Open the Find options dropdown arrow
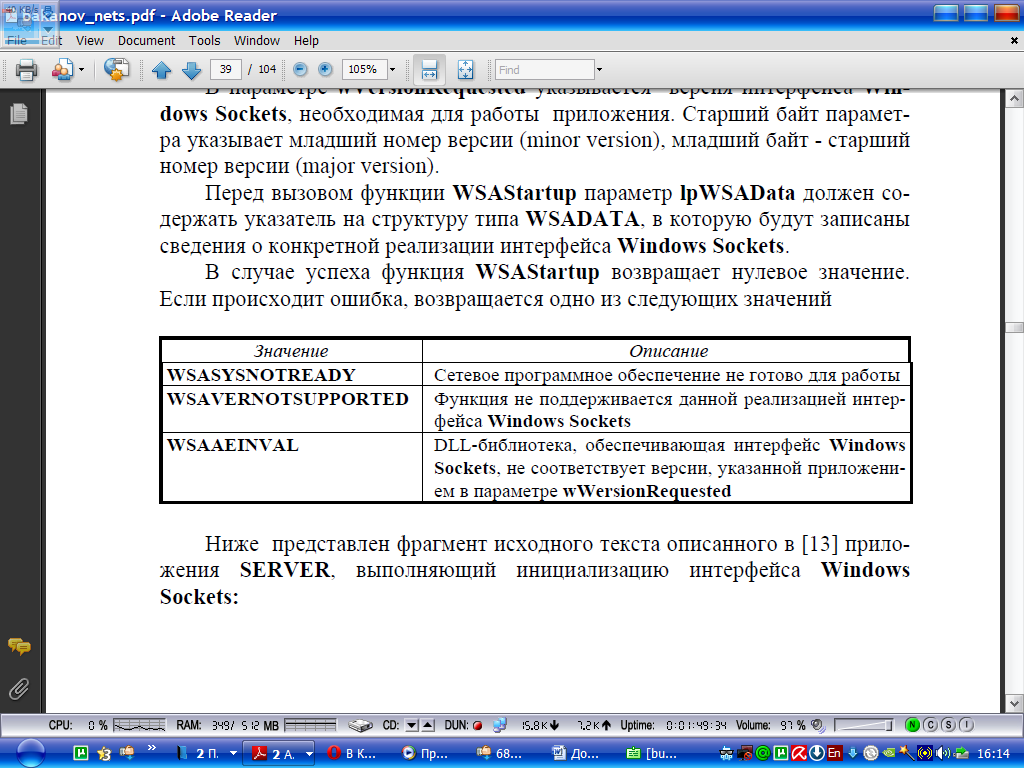 [x=600, y=69]
